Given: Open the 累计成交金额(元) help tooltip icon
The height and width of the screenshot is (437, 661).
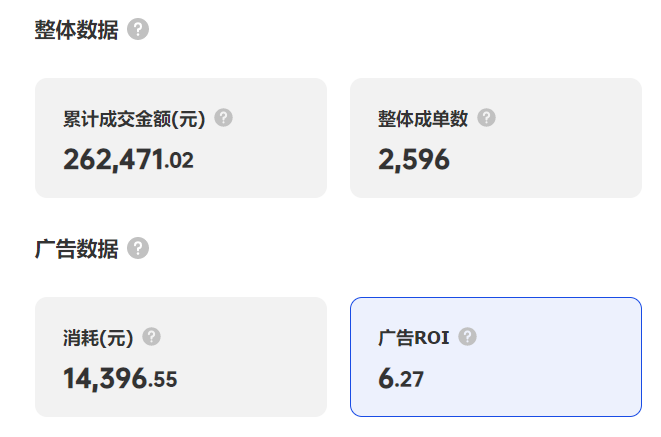Looking at the screenshot, I should coord(224,118).
